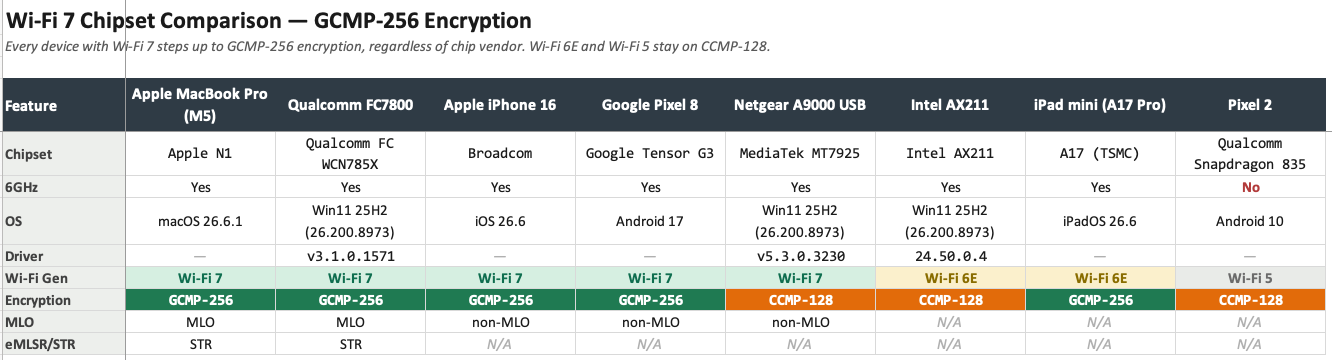This screenshot has width=1332, height=360.
Task: Select the MediaTek MT7925 cell
Action: click(800, 154)
